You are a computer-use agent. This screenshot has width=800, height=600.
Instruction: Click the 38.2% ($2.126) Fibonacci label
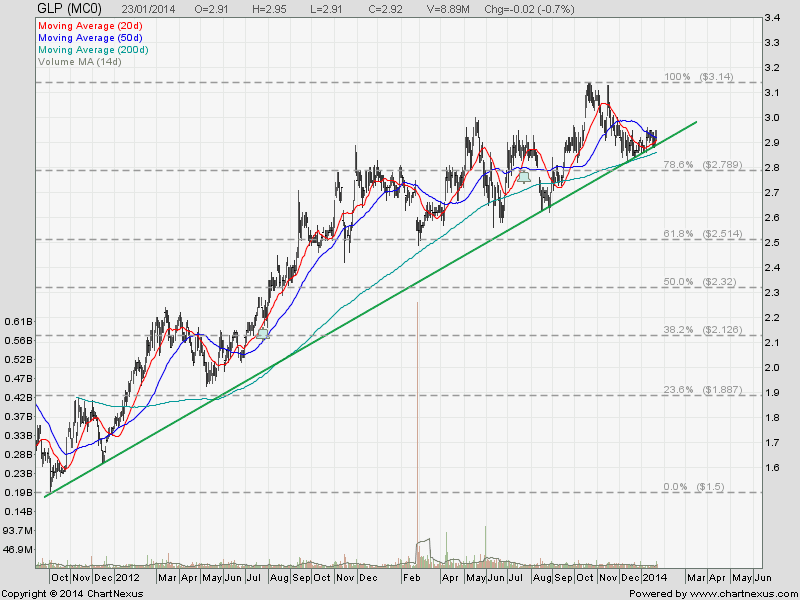[x=703, y=330]
